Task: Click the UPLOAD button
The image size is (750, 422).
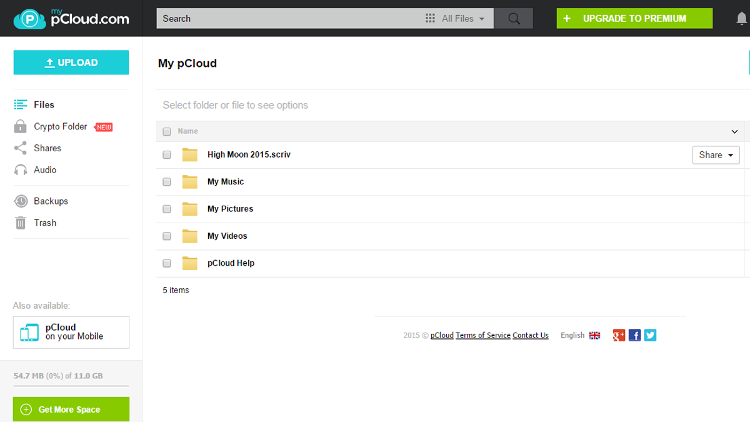Action: pyautogui.click(x=71, y=62)
